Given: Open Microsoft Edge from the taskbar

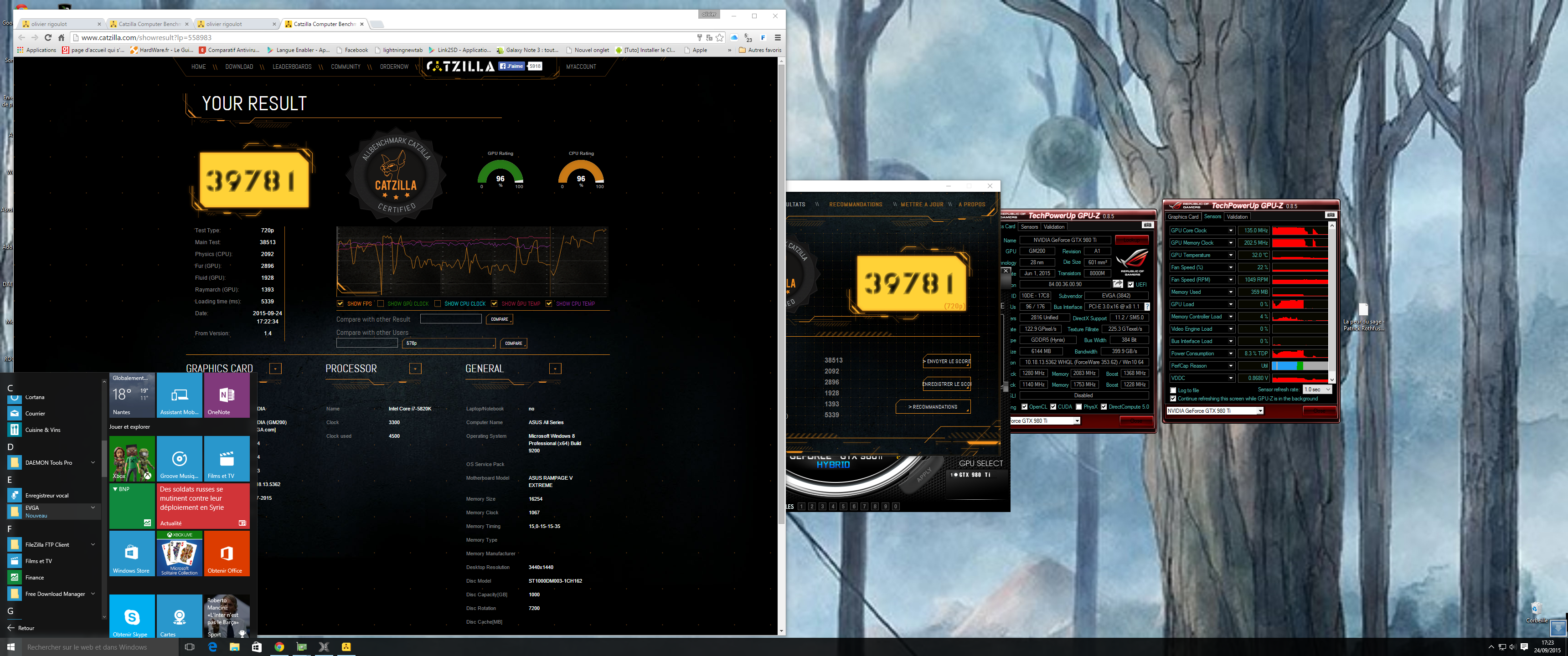Looking at the screenshot, I should pyautogui.click(x=212, y=647).
